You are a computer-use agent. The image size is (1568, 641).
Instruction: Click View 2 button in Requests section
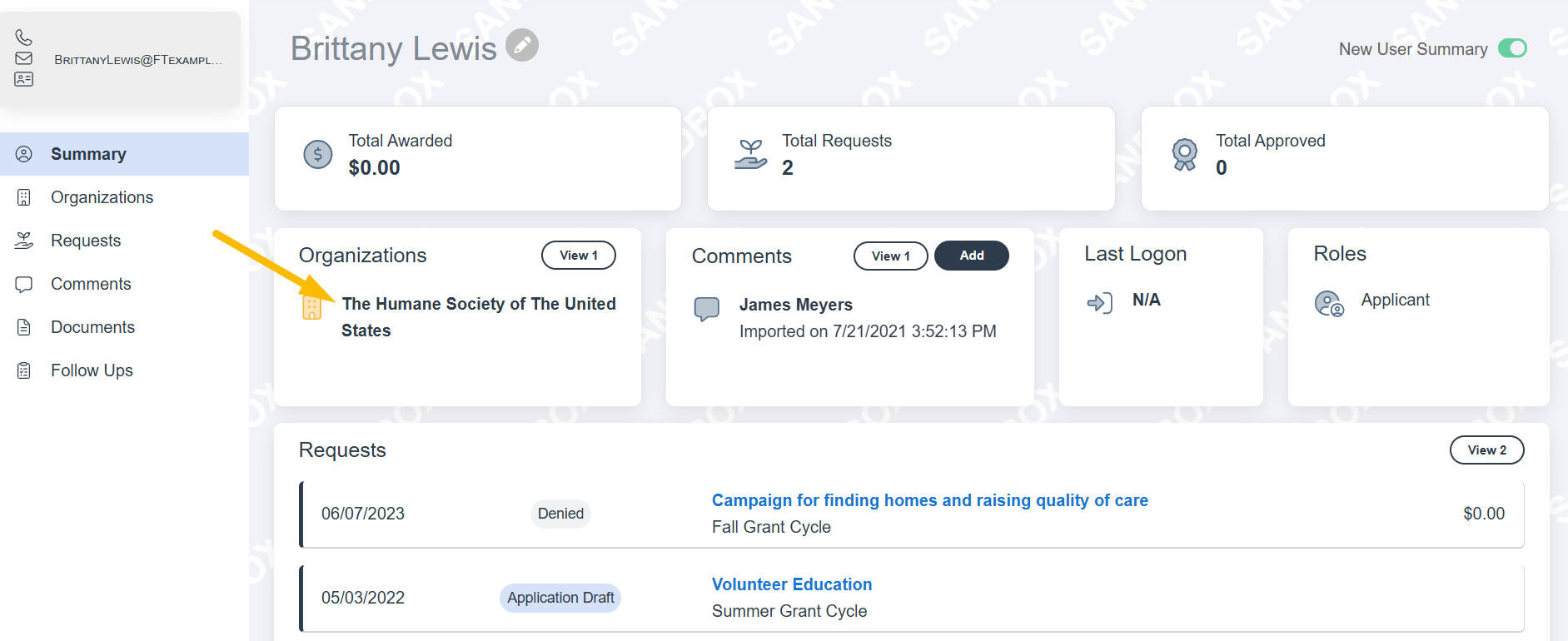pyautogui.click(x=1487, y=450)
